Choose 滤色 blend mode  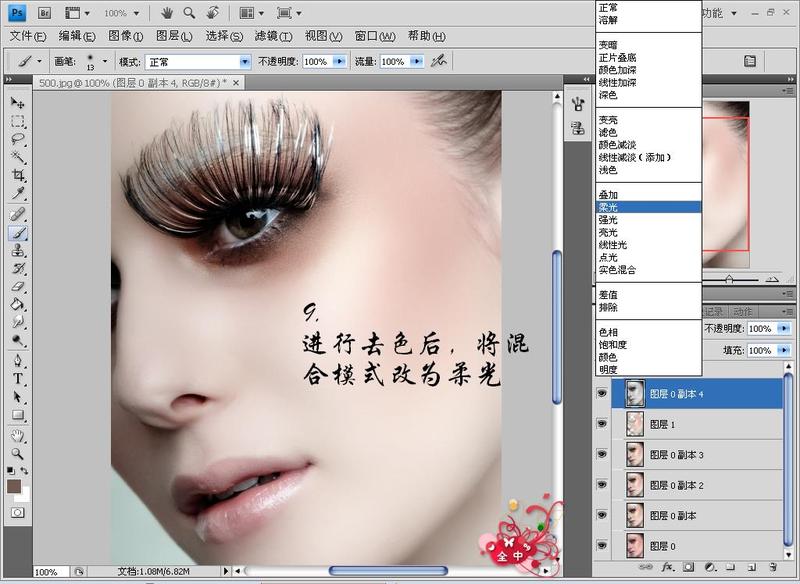[648, 132]
